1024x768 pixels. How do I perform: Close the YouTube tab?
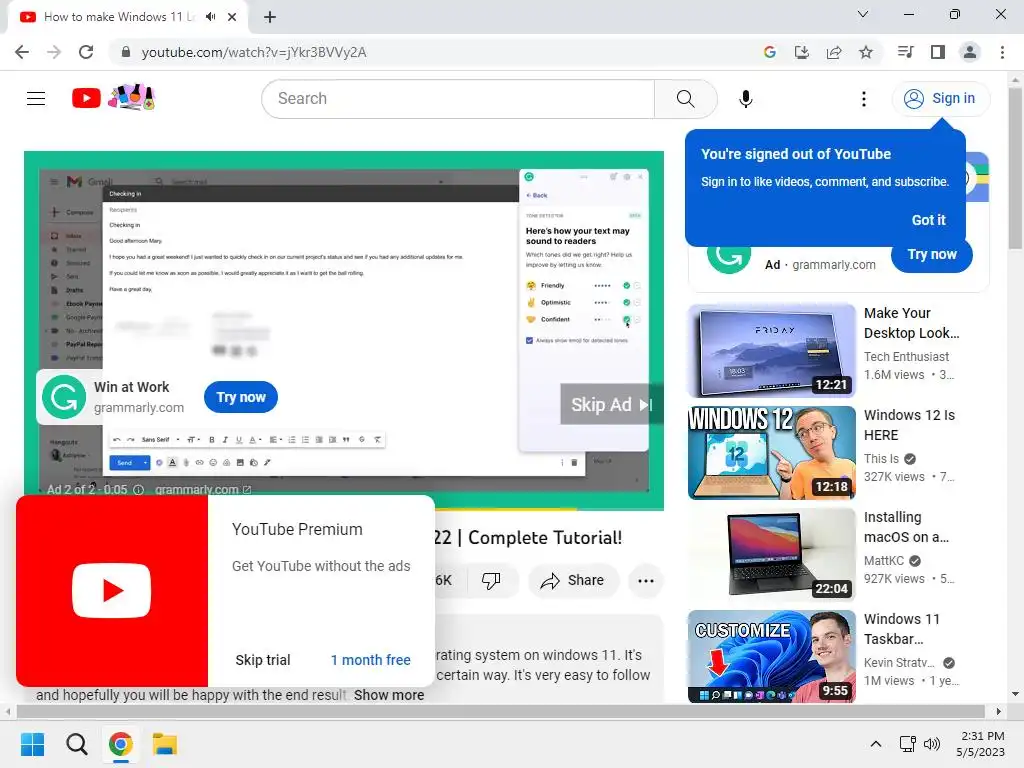pos(232,17)
